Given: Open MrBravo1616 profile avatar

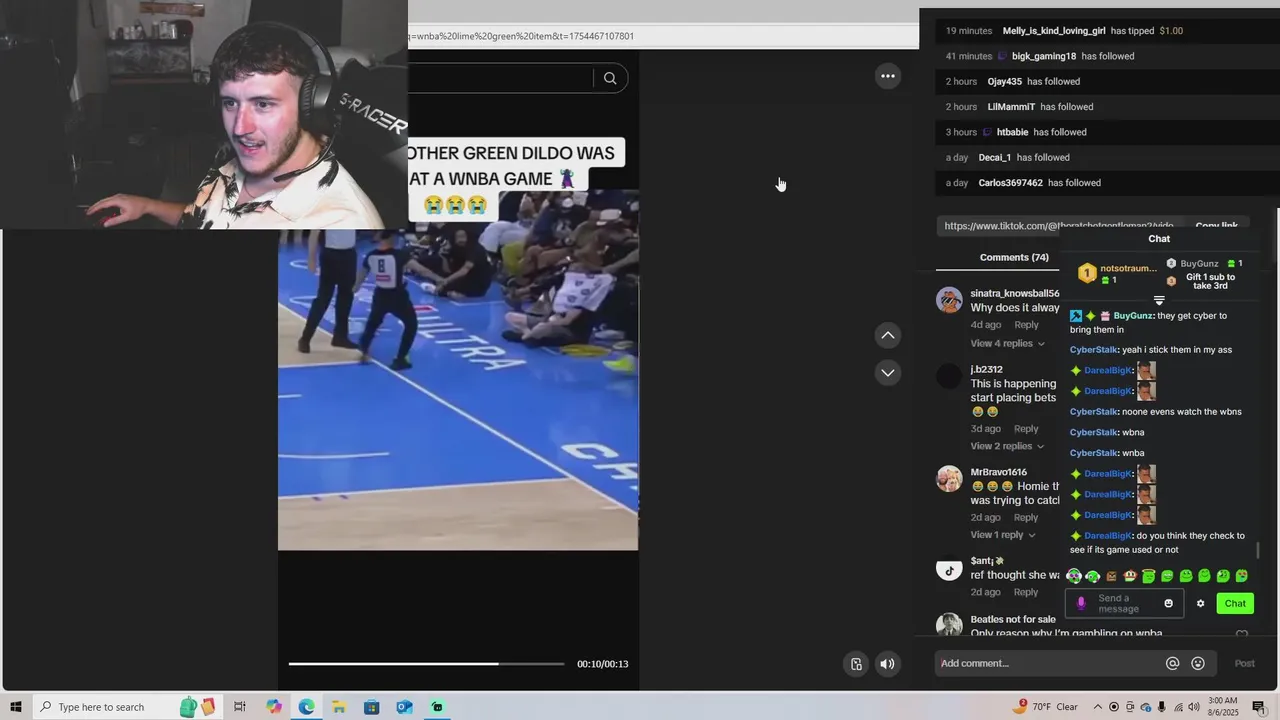Looking at the screenshot, I should click(949, 479).
